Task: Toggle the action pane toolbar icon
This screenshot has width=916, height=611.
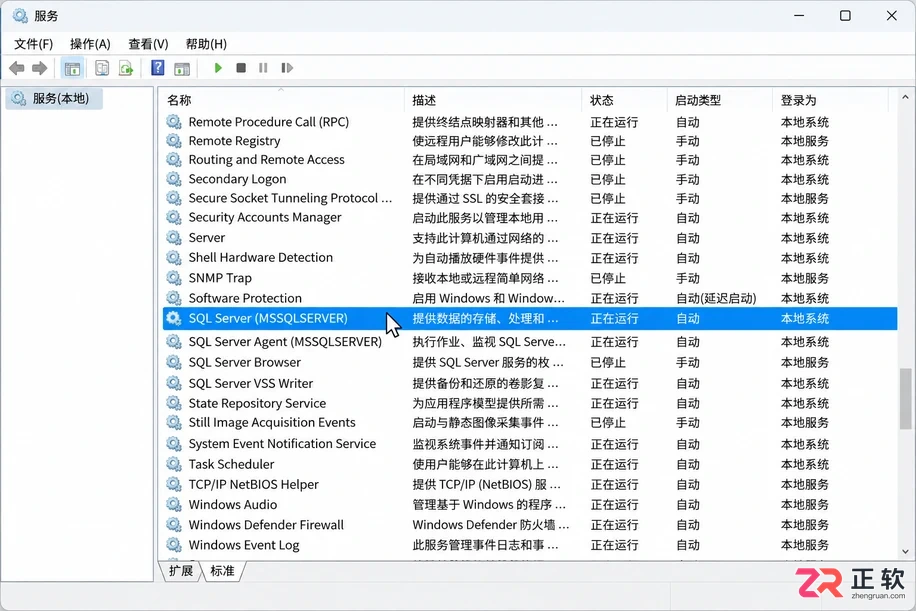Action: coord(182,68)
